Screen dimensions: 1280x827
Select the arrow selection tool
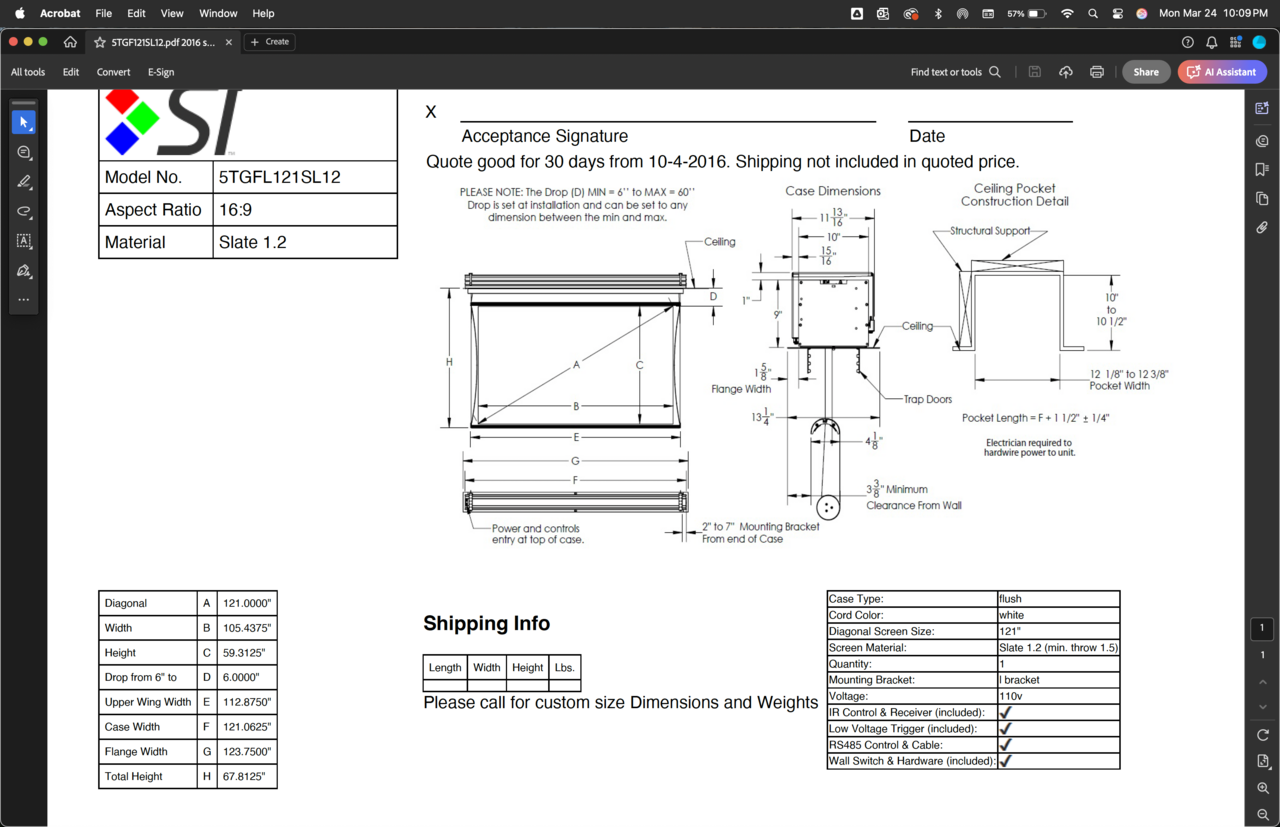pyautogui.click(x=24, y=122)
